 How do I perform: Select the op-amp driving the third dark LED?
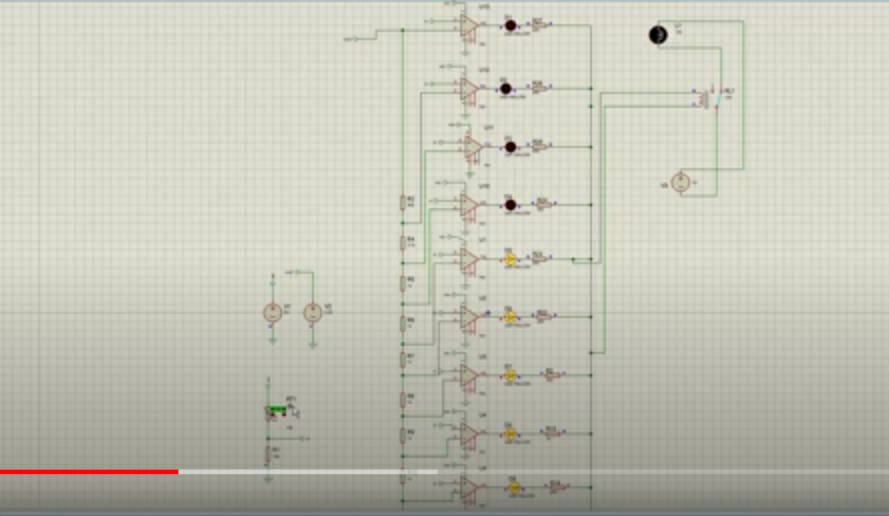pos(473,147)
